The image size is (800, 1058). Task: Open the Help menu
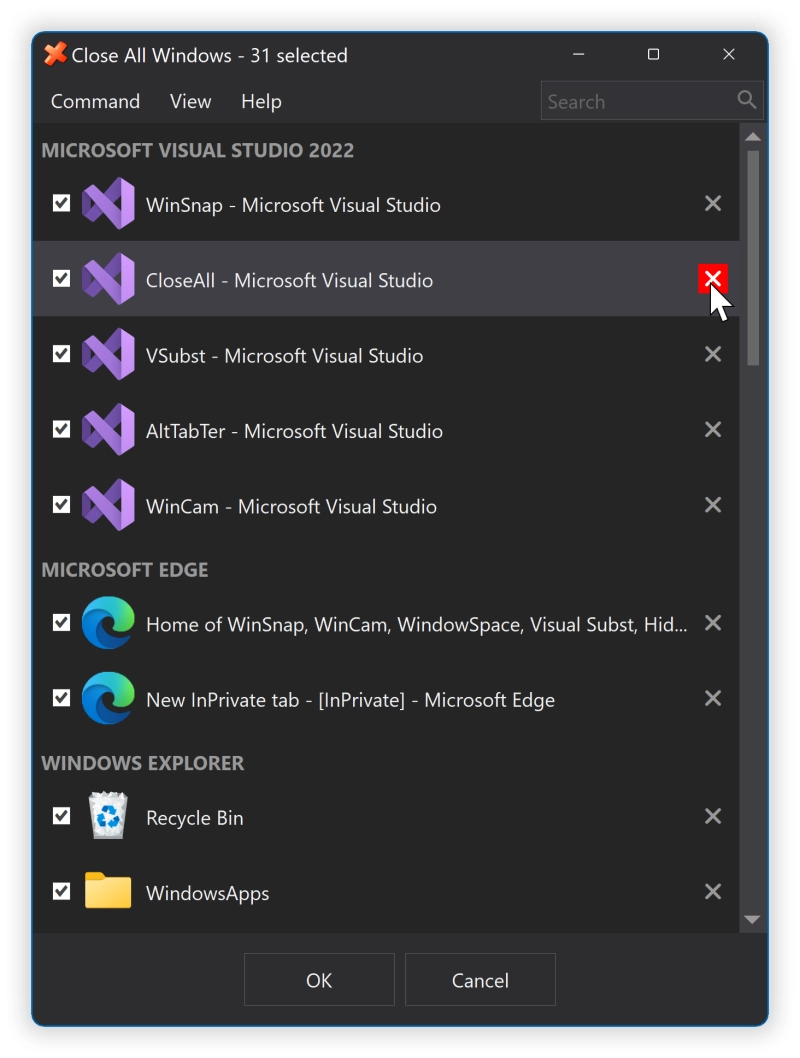261,101
